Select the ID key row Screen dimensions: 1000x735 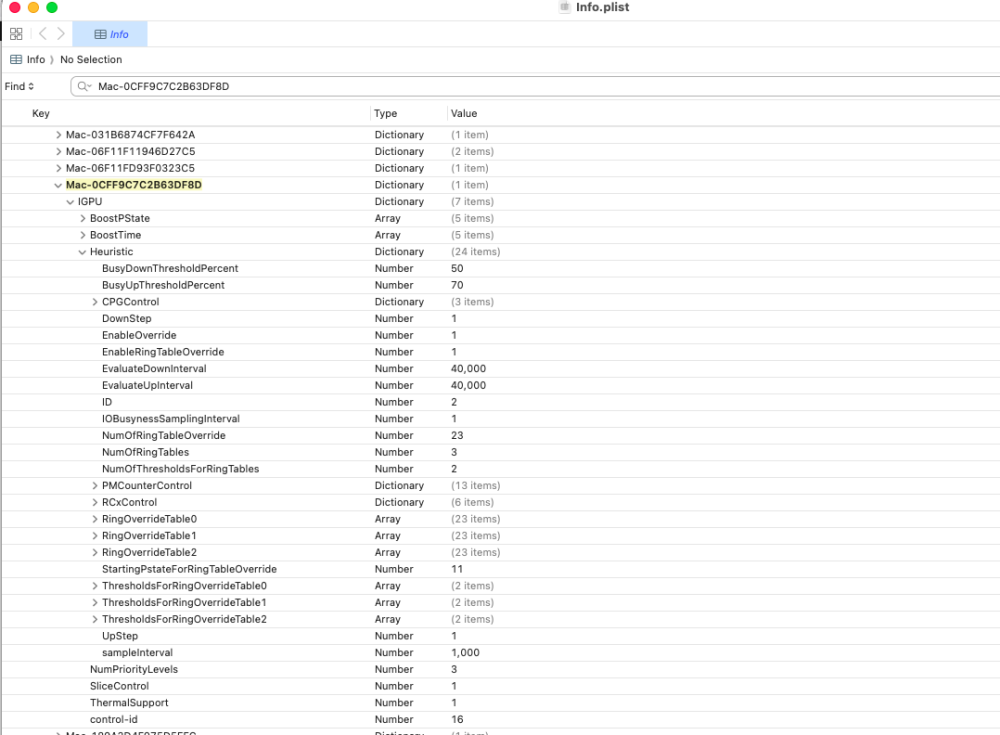coord(500,402)
